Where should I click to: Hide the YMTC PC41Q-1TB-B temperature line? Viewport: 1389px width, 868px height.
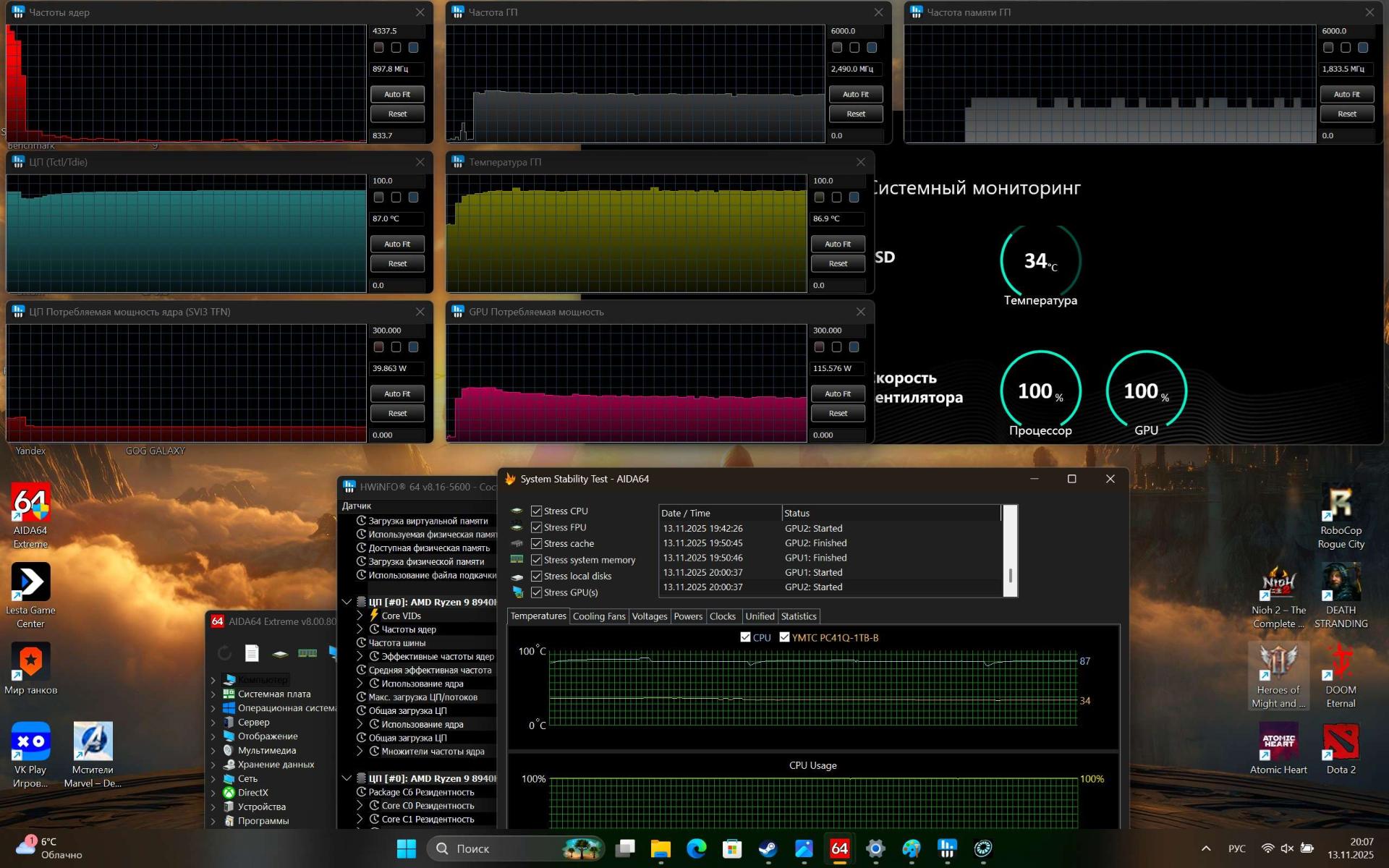(x=784, y=637)
